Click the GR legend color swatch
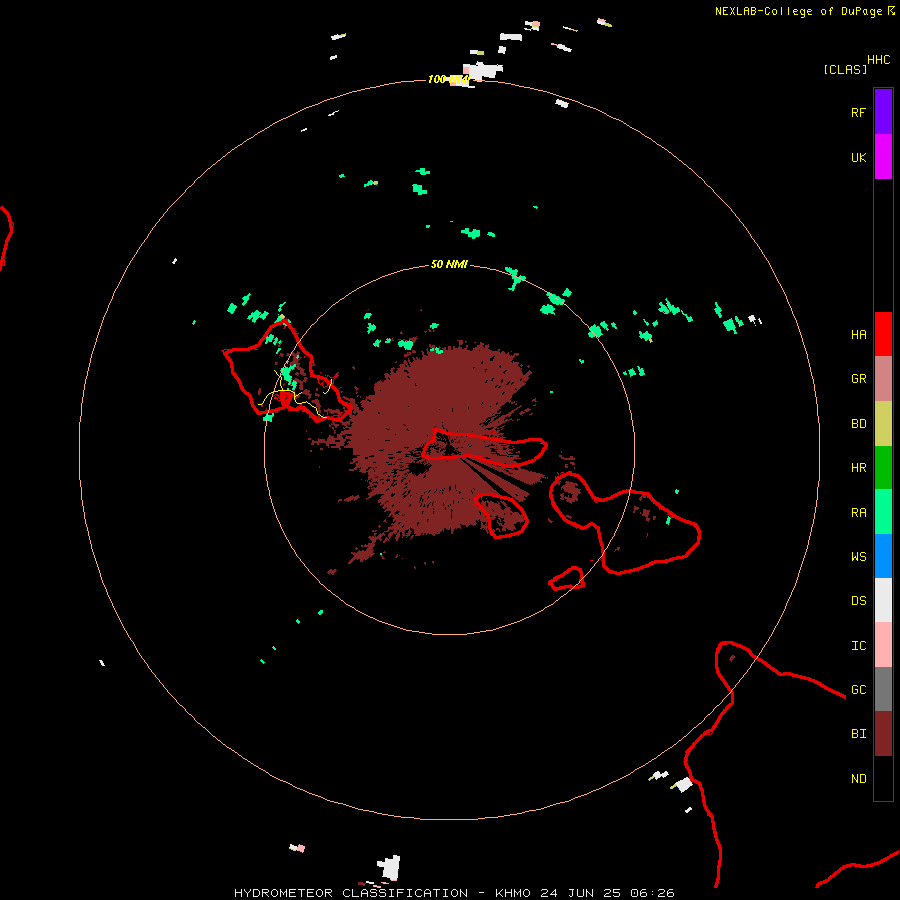 point(883,379)
